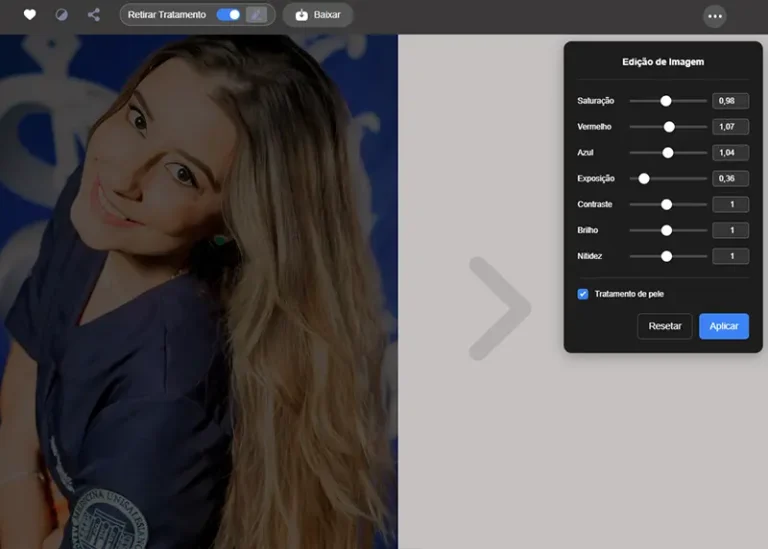This screenshot has width=768, height=549.
Task: Click the circular color adjustment icon
Action: (x=61, y=15)
